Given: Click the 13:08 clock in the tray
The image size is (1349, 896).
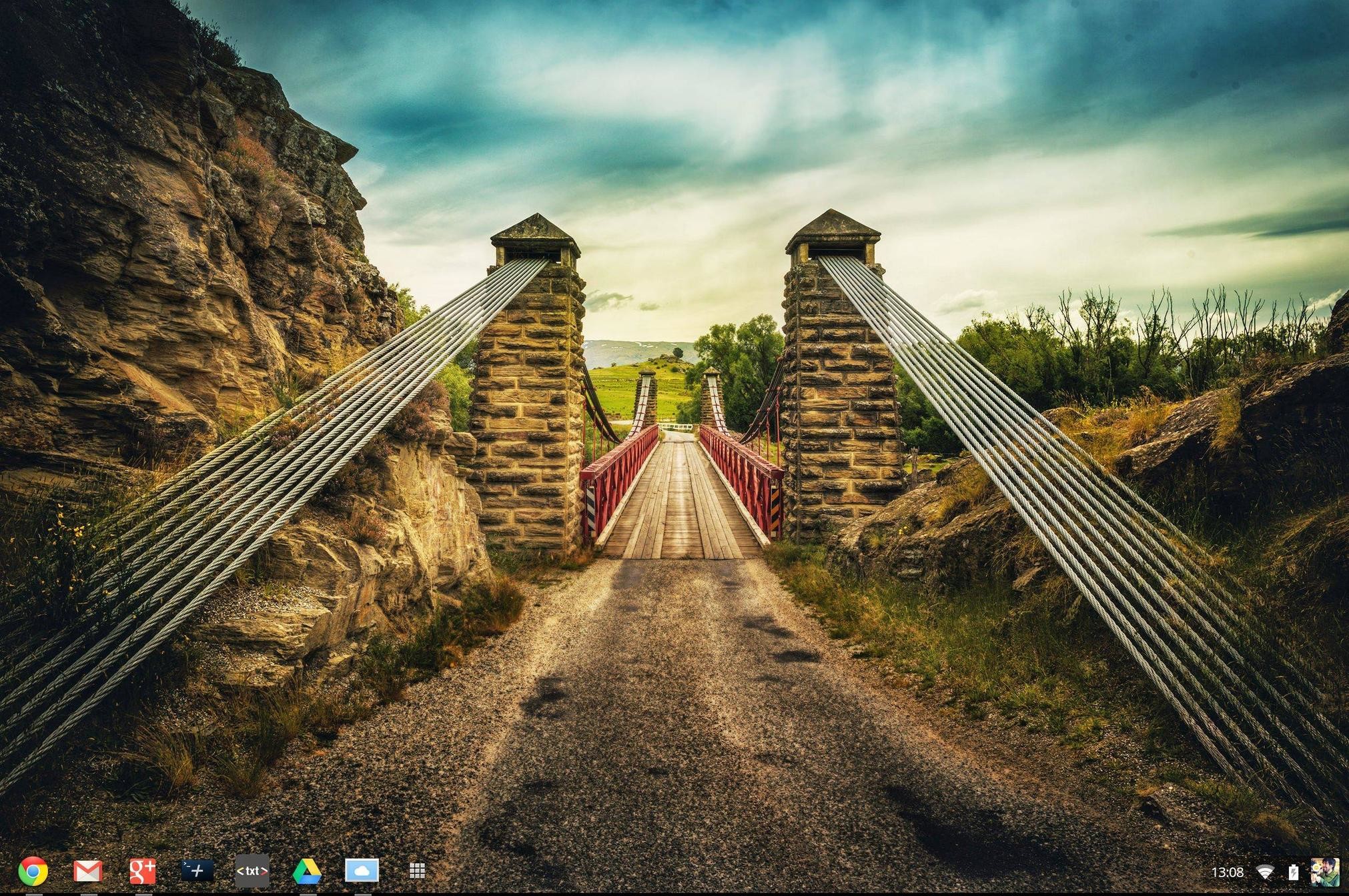Looking at the screenshot, I should [1227, 872].
